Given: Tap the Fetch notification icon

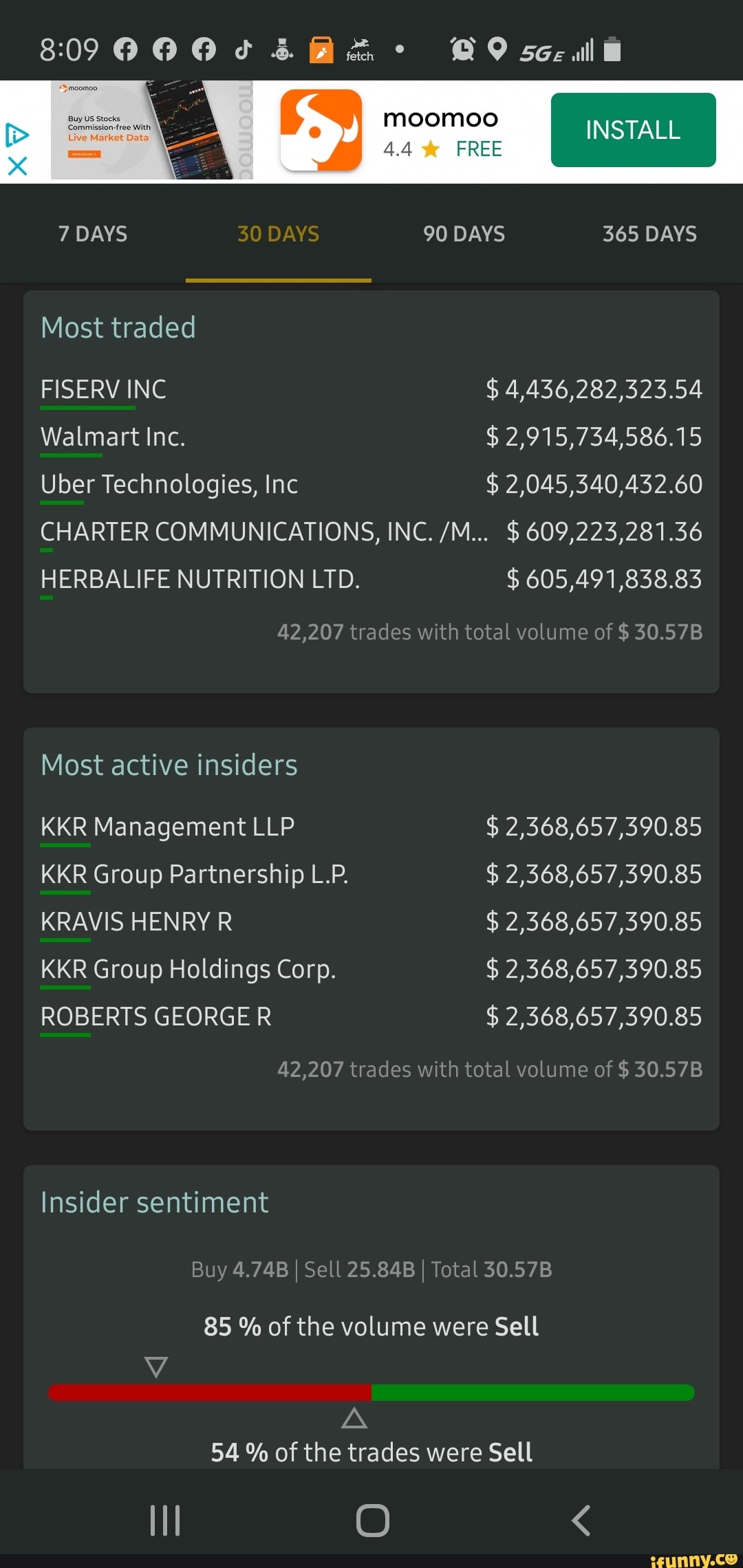Looking at the screenshot, I should (360, 50).
